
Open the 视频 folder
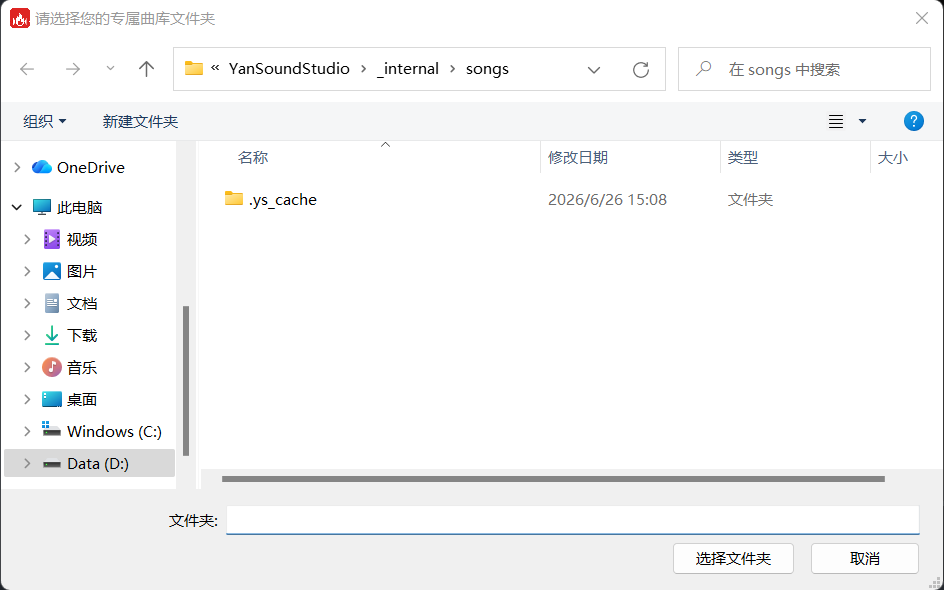tap(82, 240)
